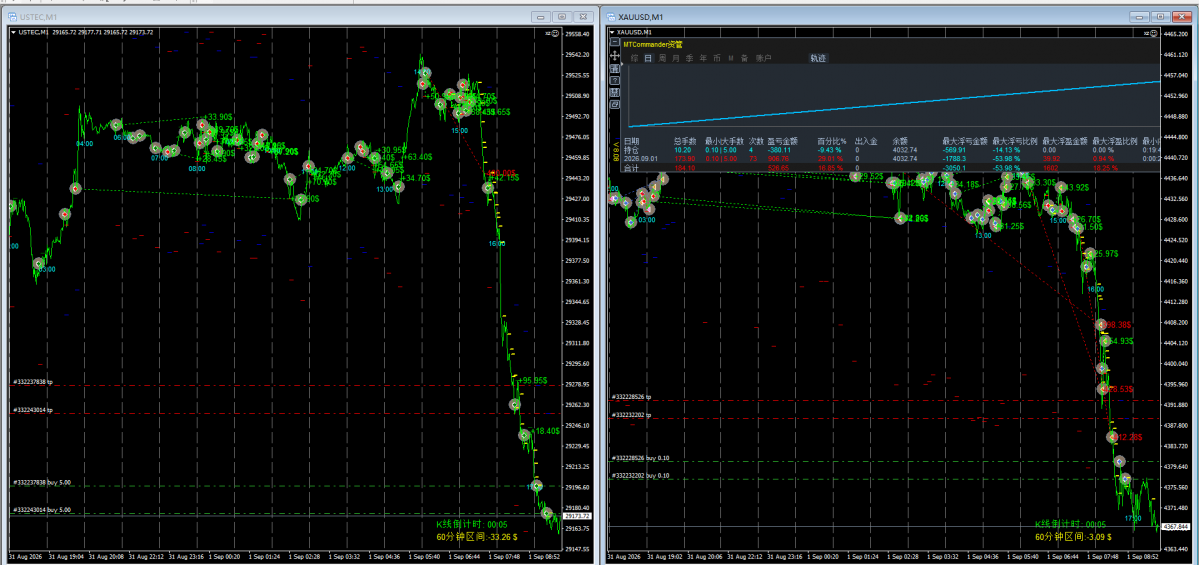Click the current price label 4367.844 on the XAUUSD axis

tap(1175, 527)
